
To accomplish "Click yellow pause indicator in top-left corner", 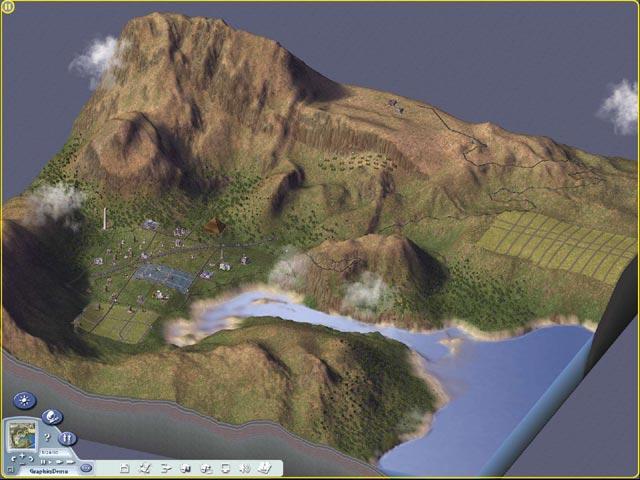I will [x=8, y=7].
